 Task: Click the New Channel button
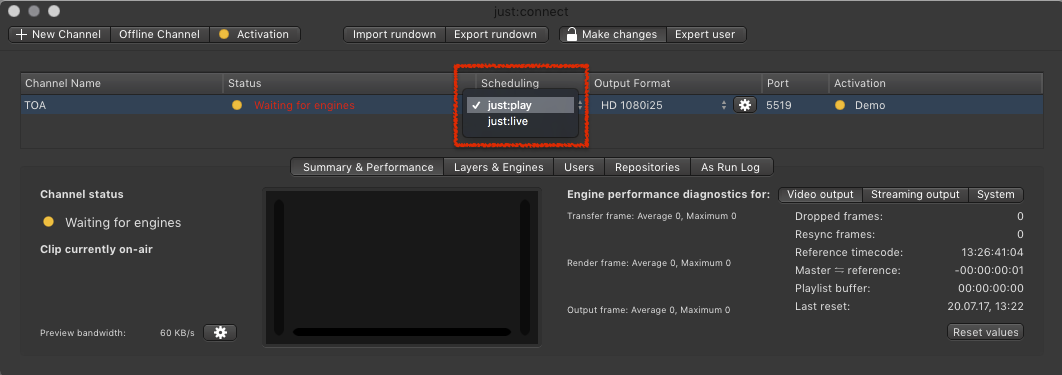point(59,35)
